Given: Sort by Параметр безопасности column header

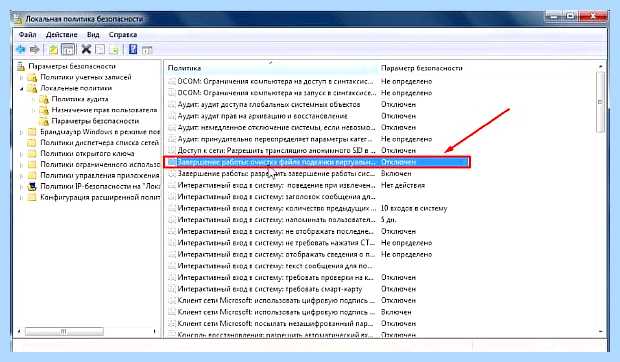Looking at the screenshot, I should coord(422,68).
